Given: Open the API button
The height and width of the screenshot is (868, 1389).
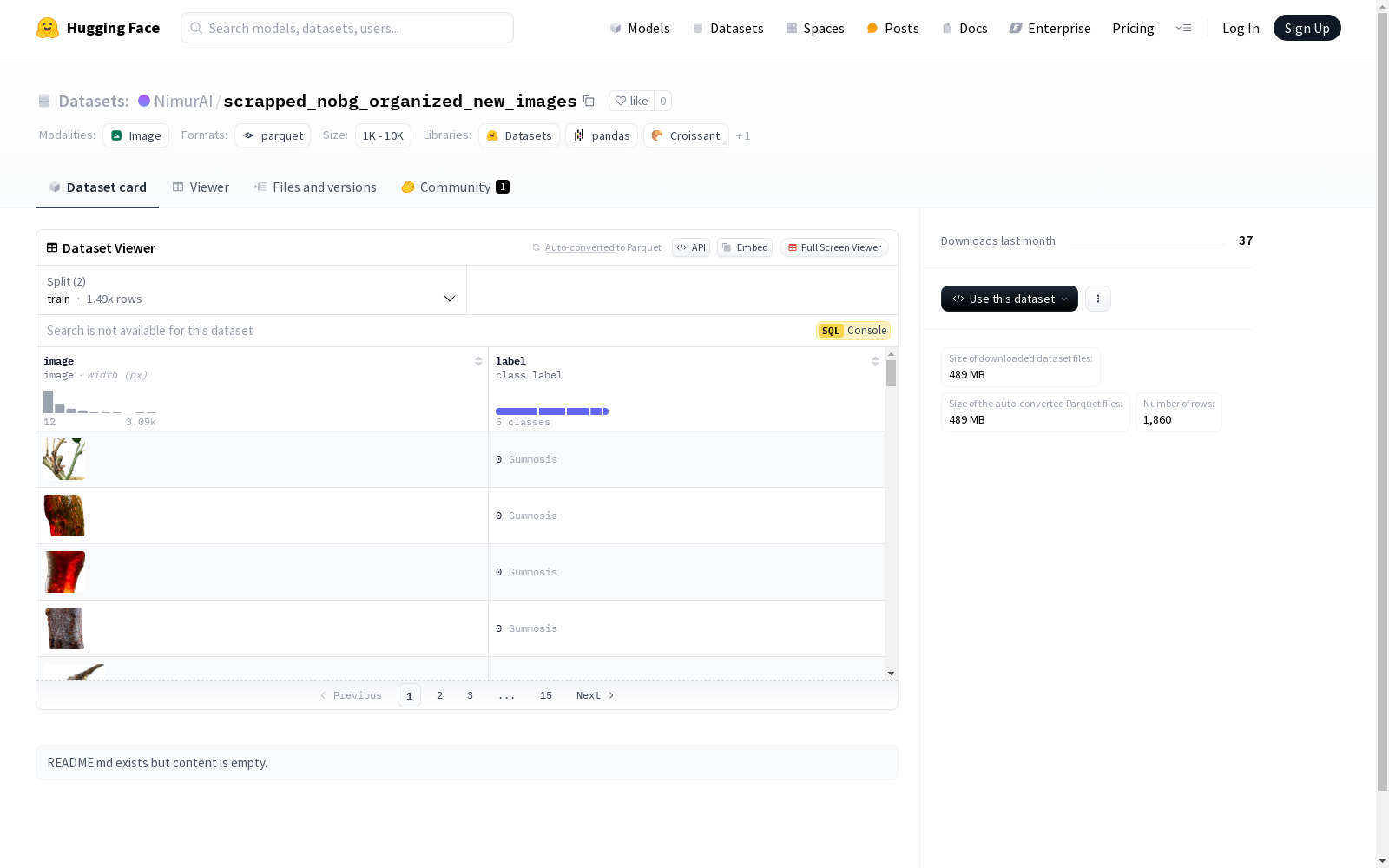Looking at the screenshot, I should click(691, 247).
